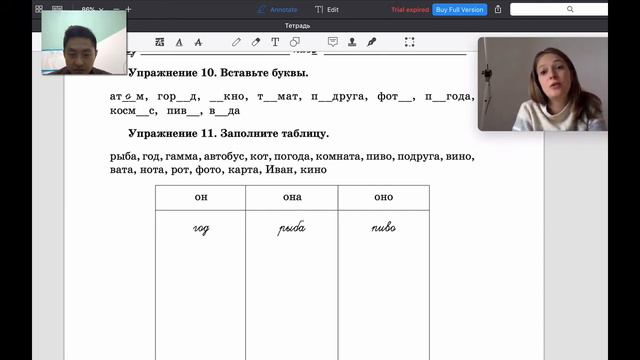640x360 pixels.
Task: Zoom in with the plus button
Action: click(129, 9)
